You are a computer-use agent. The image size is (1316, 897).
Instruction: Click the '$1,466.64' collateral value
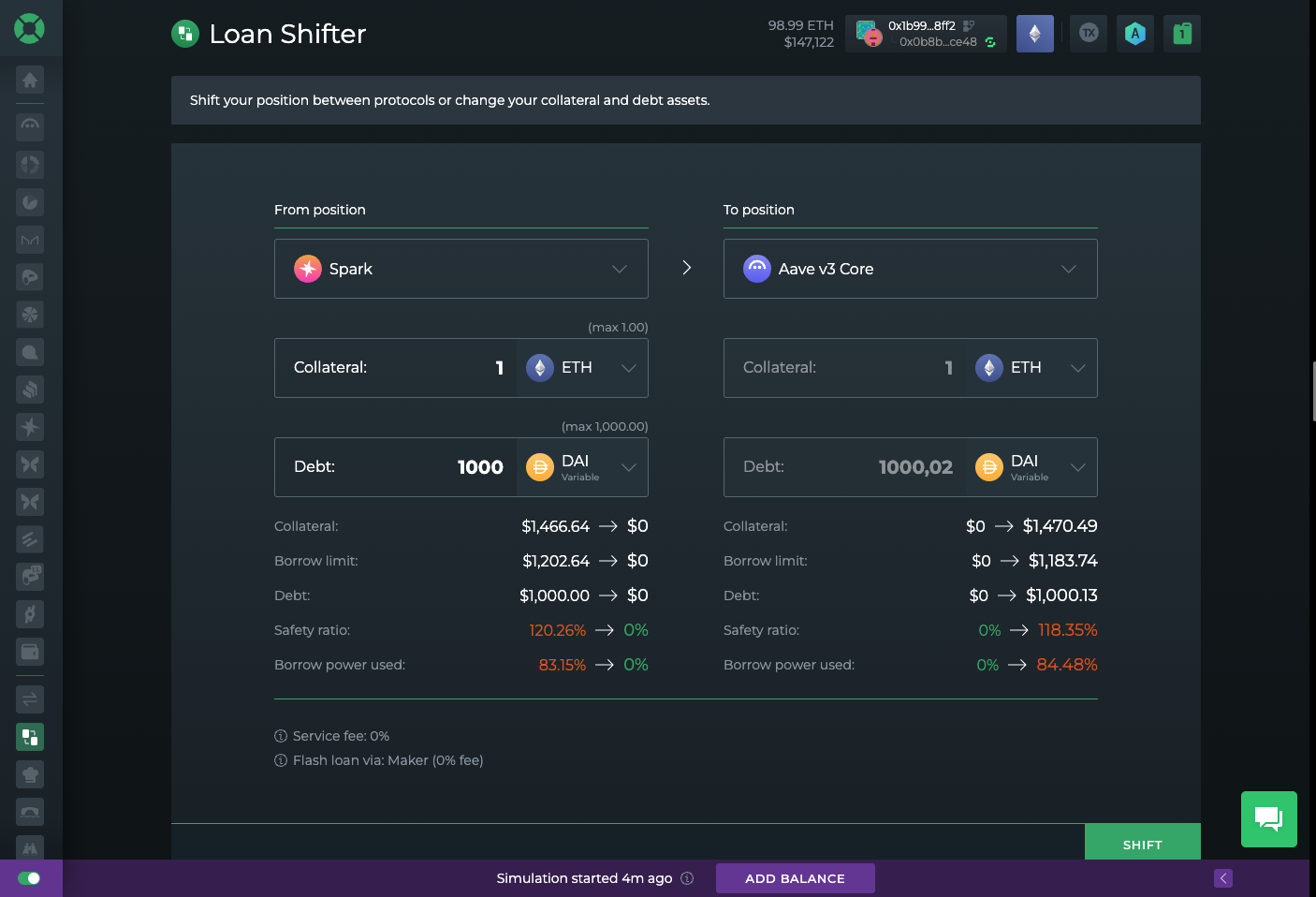tap(556, 526)
